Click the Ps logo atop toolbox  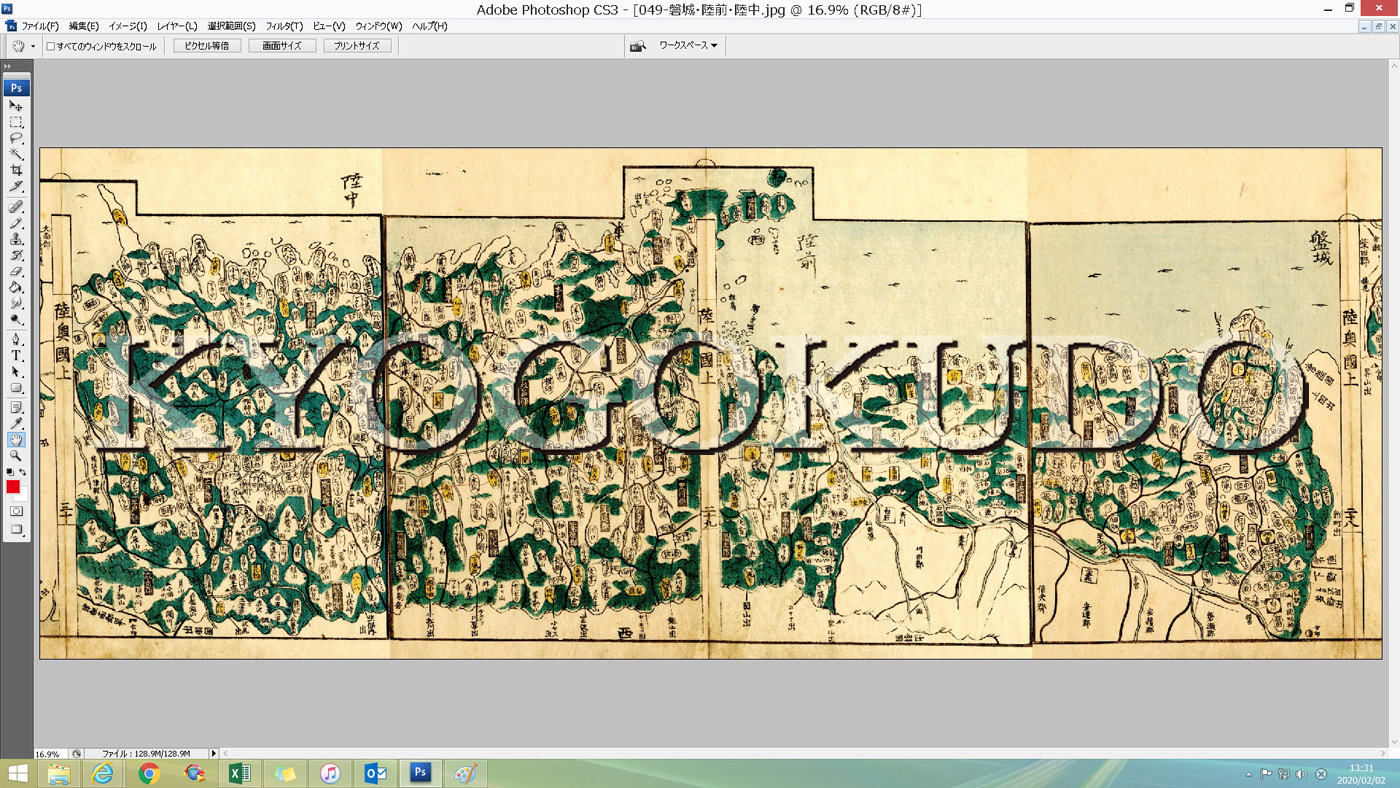click(x=16, y=87)
